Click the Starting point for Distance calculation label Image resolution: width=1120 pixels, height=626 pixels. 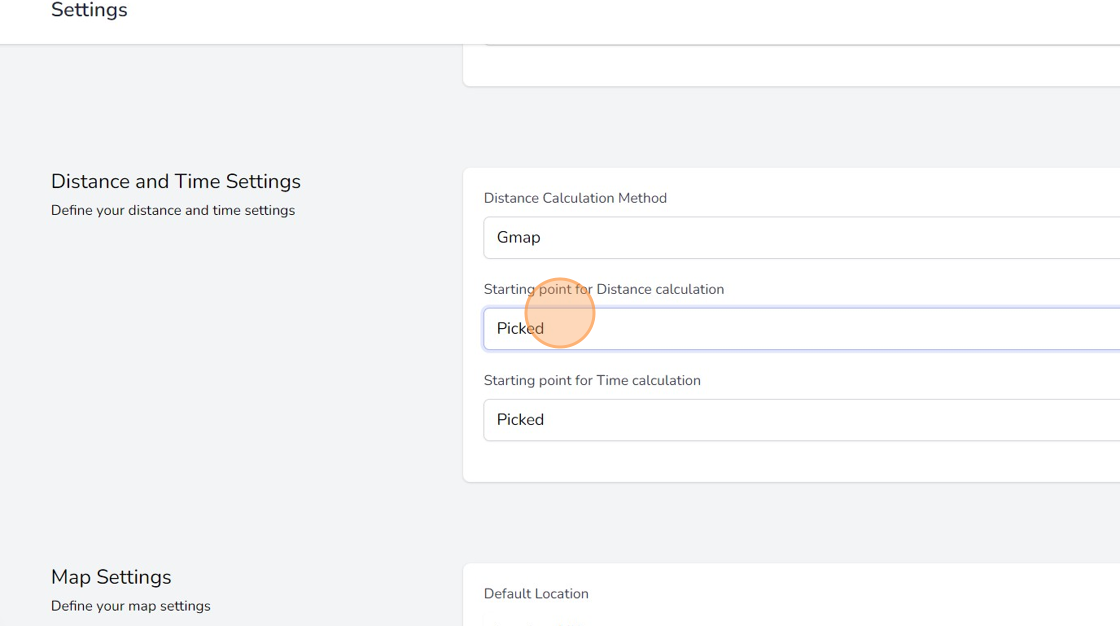[603, 289]
